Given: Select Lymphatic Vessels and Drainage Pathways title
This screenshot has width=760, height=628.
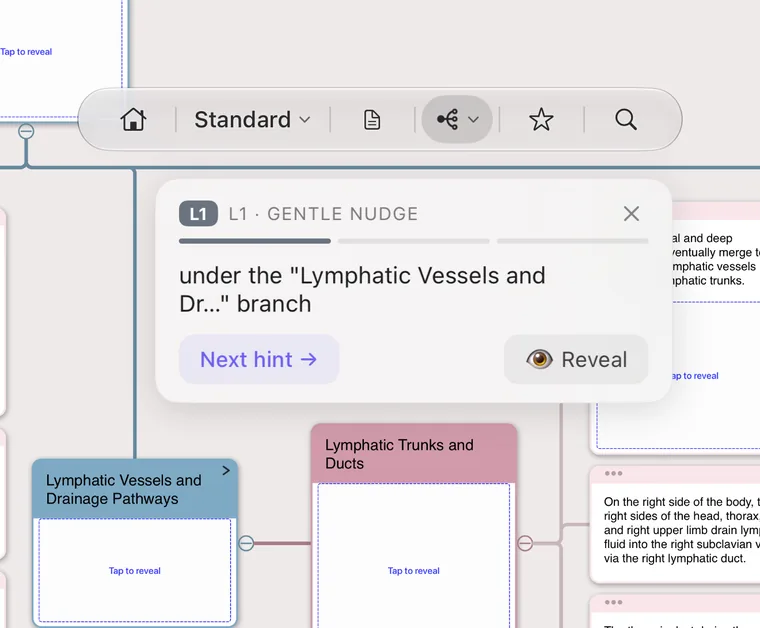Looking at the screenshot, I should [x=124, y=489].
